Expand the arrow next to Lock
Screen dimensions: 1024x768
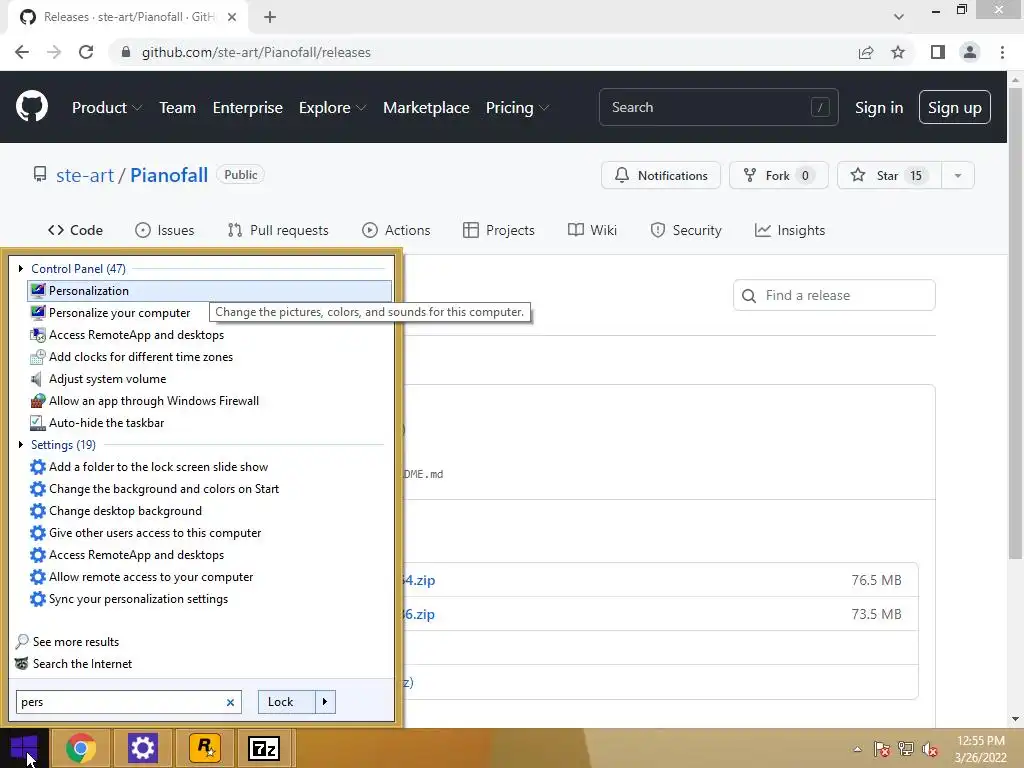[x=325, y=702]
